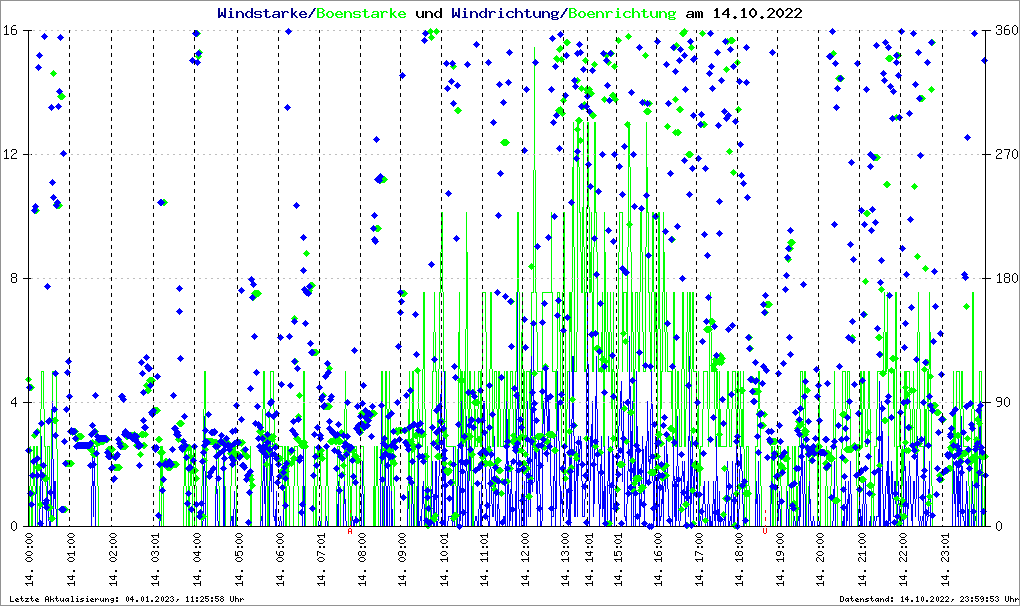Screen dimensions: 1020x606
Task: Click the green "Boenstarke" title word
Action: point(362,13)
